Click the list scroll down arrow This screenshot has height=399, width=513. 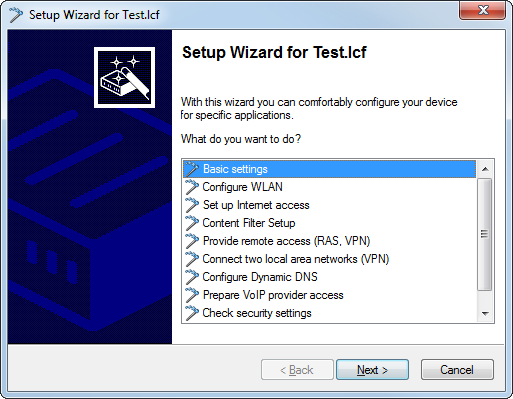tap(485, 314)
